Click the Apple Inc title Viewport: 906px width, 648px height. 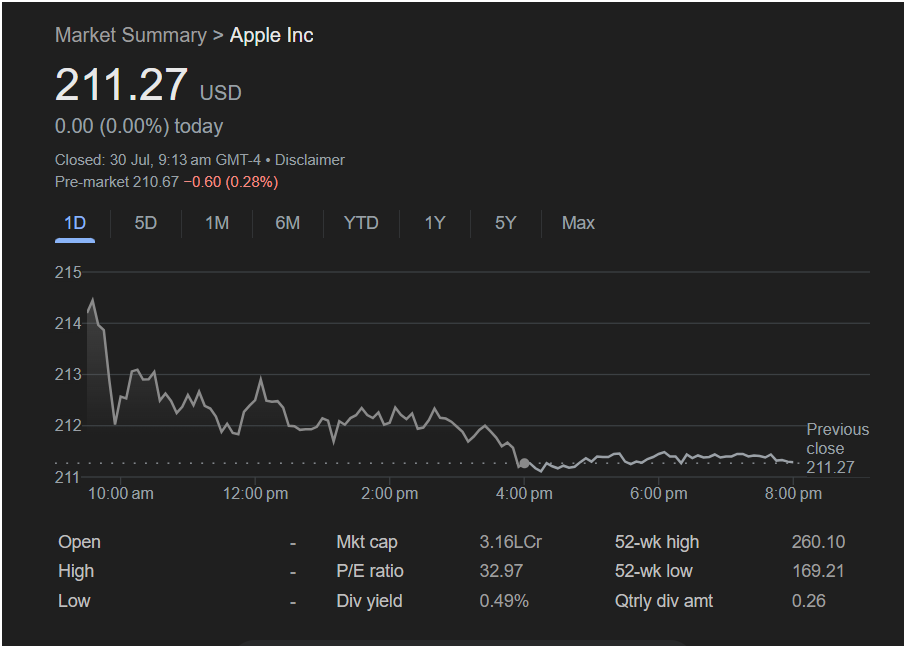pyautogui.click(x=272, y=35)
